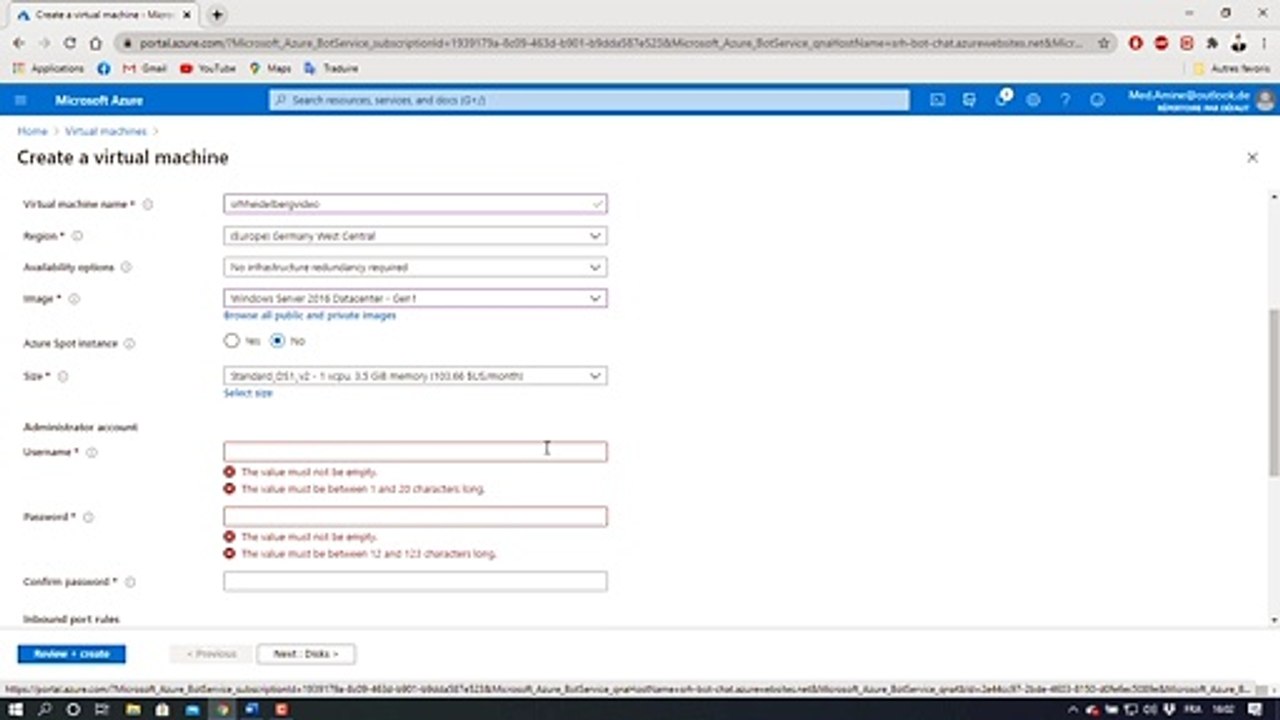Viewport: 1280px width, 720px height.
Task: Show info tooltip for Image
Action: pos(74,299)
